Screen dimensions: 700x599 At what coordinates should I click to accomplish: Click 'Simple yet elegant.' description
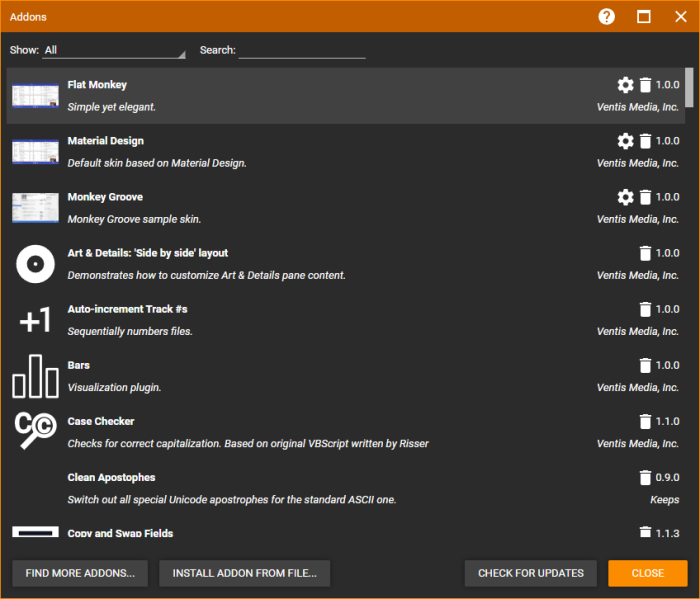click(x=112, y=107)
